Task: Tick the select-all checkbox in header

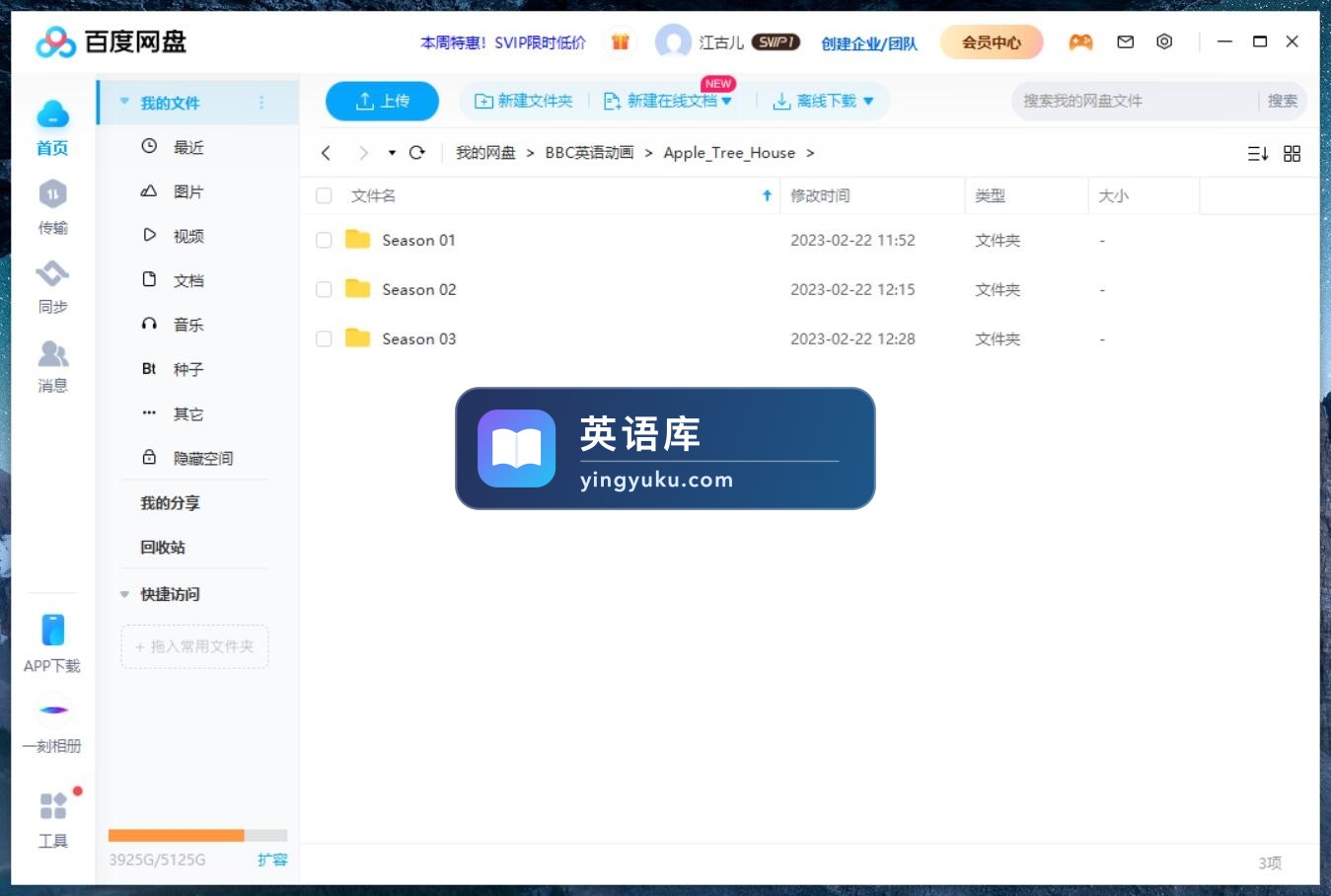Action: coord(324,195)
